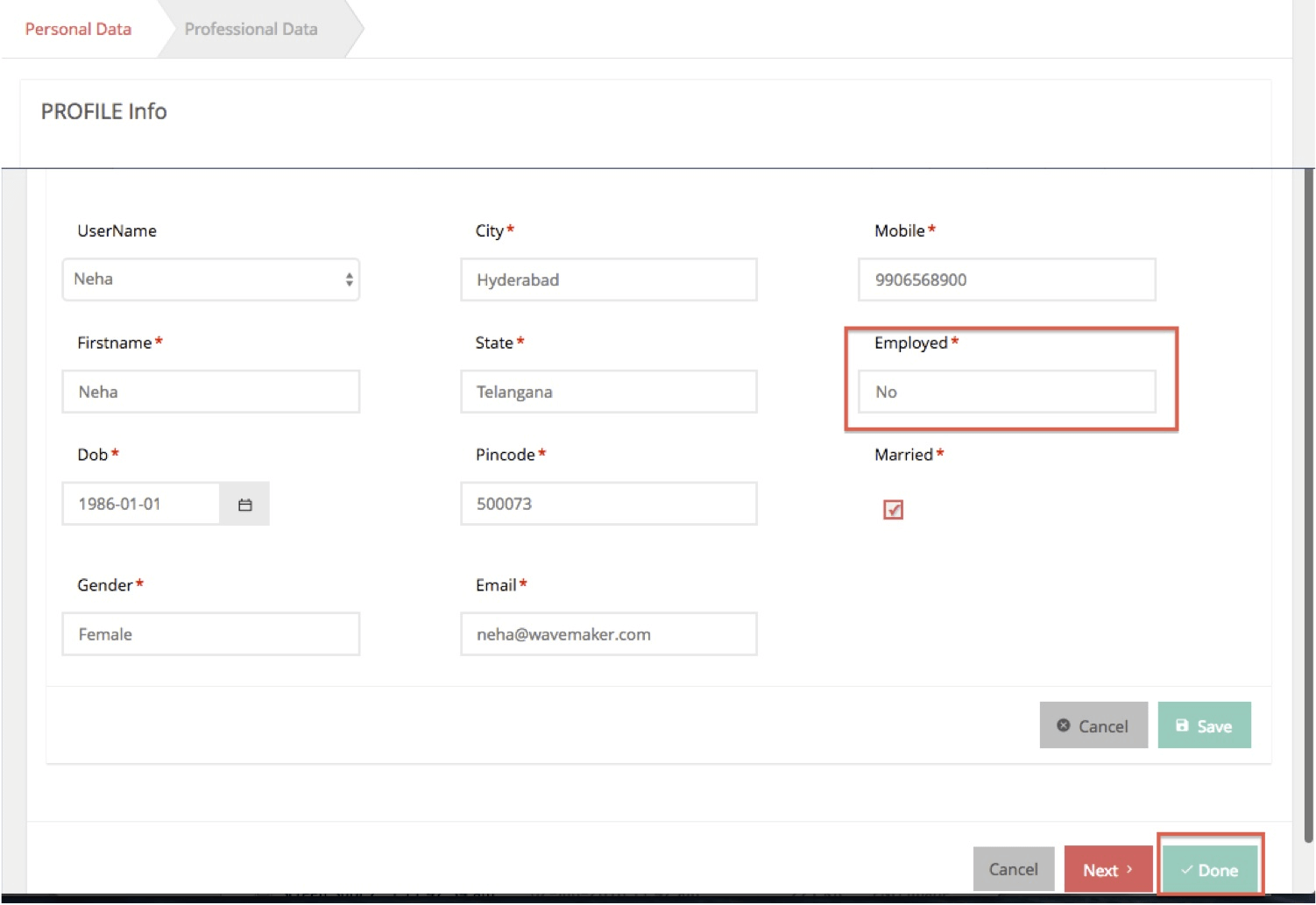Click the State input box
Viewport: 1316px width, 905px height.
(x=608, y=392)
